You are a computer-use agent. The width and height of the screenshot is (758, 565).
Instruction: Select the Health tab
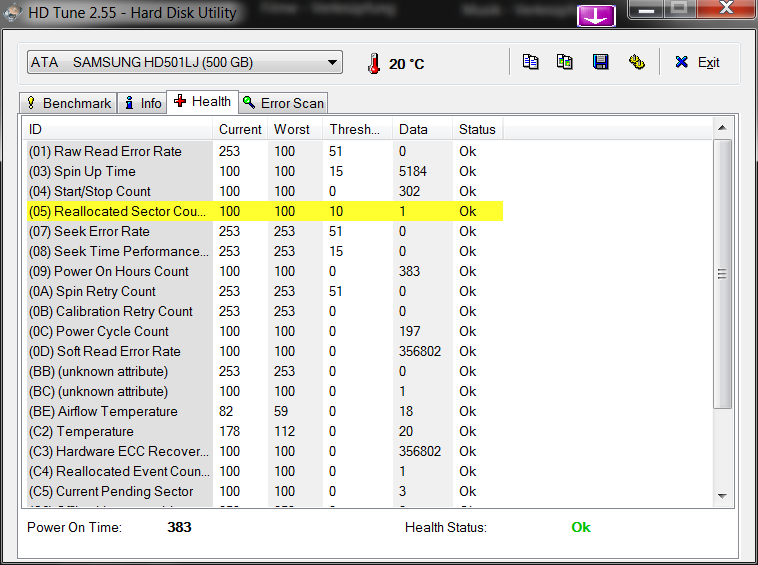(203, 101)
